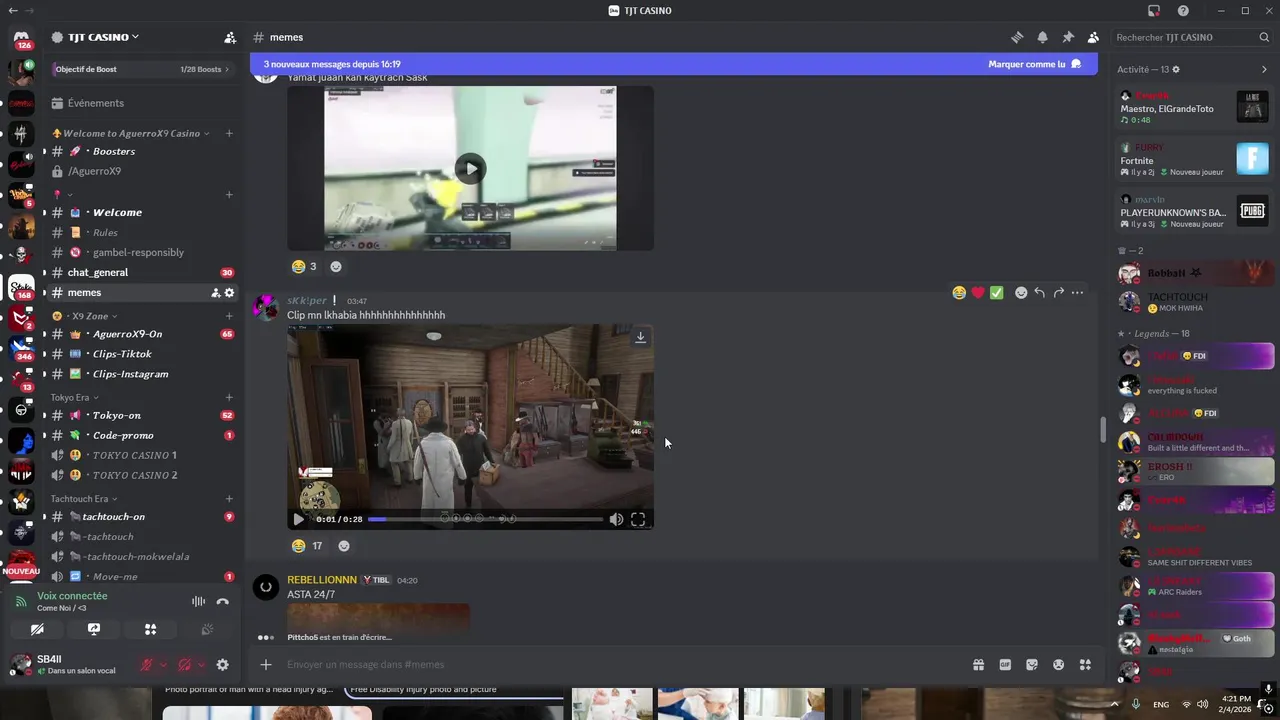The width and height of the screenshot is (1280, 720).
Task: Open the Code-promo channel
Action: [x=144, y=435]
